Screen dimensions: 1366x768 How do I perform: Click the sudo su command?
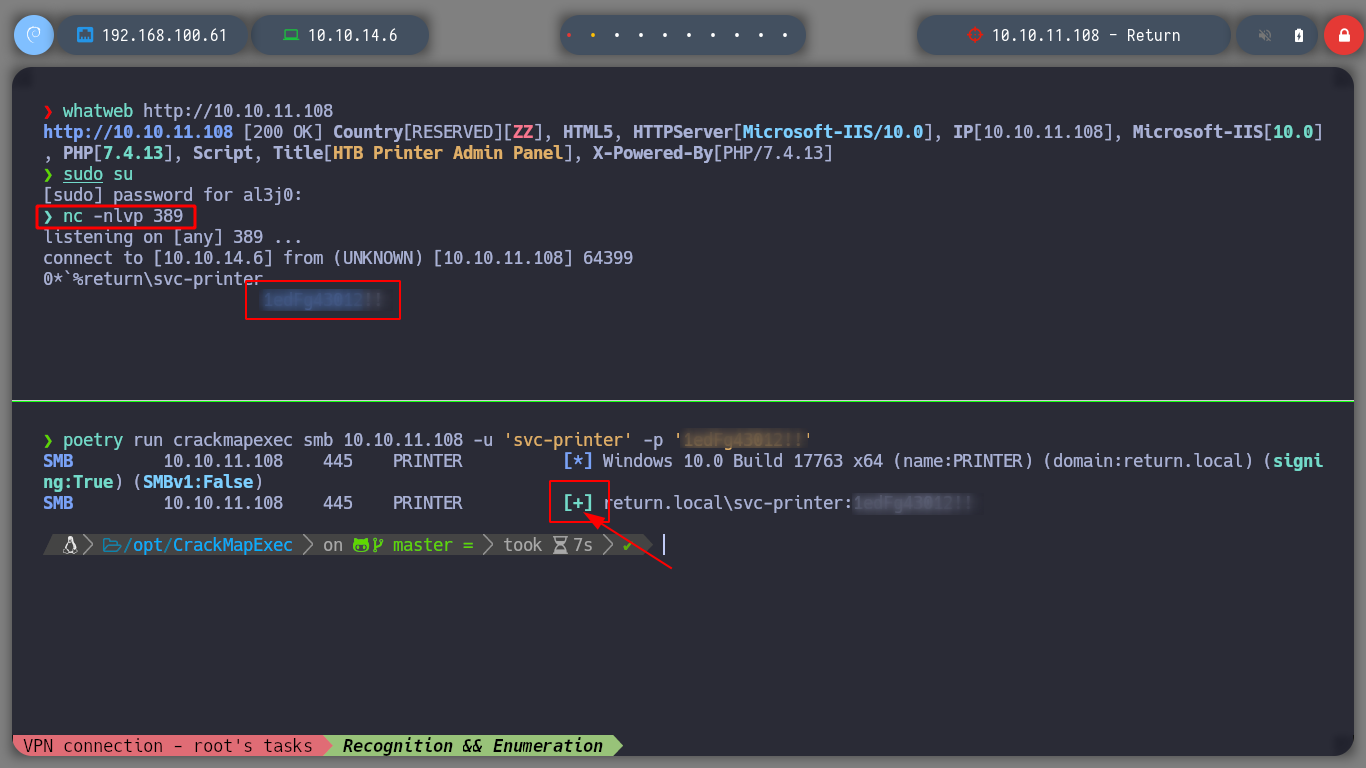(x=98, y=174)
